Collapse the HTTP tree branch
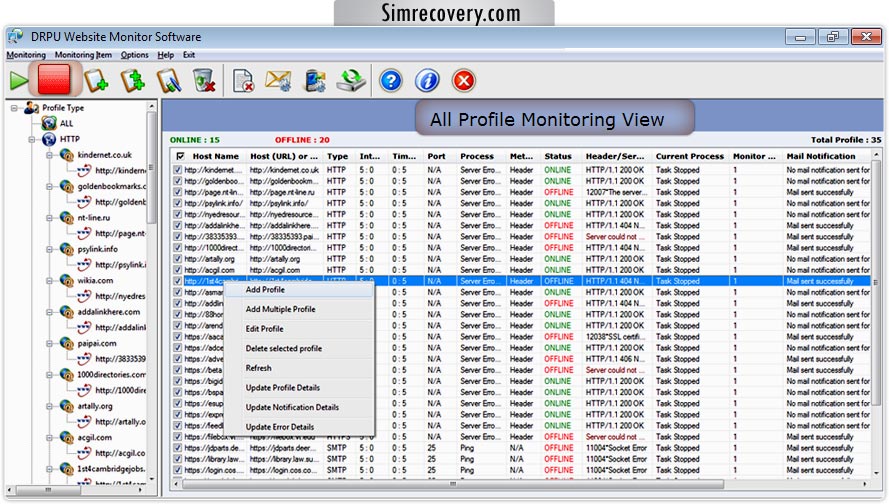The width and height of the screenshot is (889, 504). [32, 139]
